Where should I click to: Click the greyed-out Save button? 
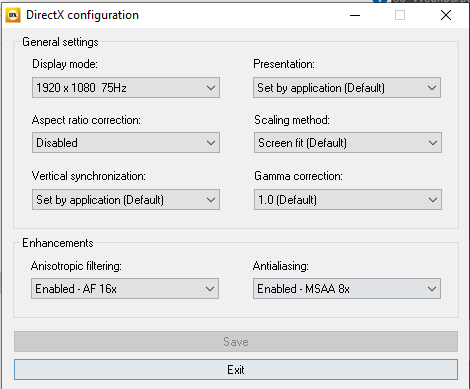pos(236,342)
